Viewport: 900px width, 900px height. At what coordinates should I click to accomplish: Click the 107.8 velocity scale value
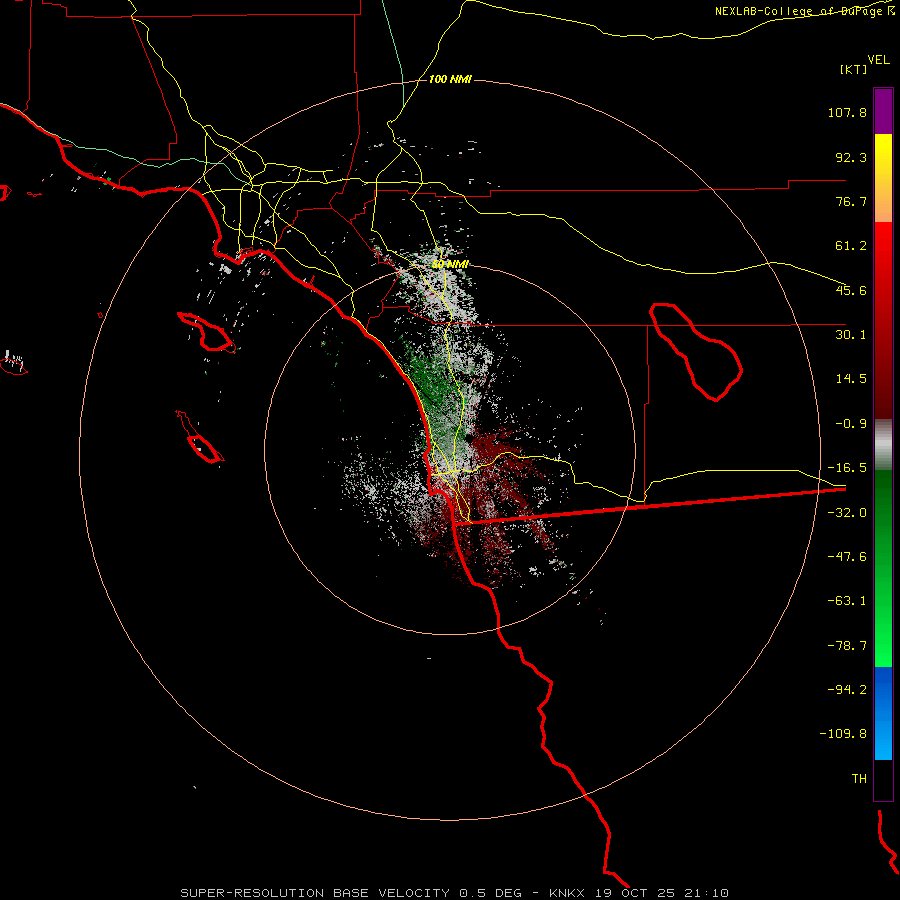point(847,112)
